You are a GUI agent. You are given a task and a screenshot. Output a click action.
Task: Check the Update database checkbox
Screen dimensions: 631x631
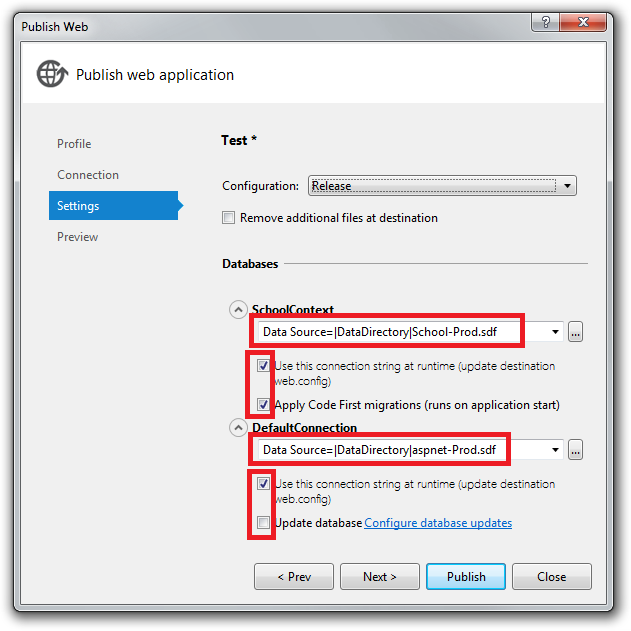(263, 522)
